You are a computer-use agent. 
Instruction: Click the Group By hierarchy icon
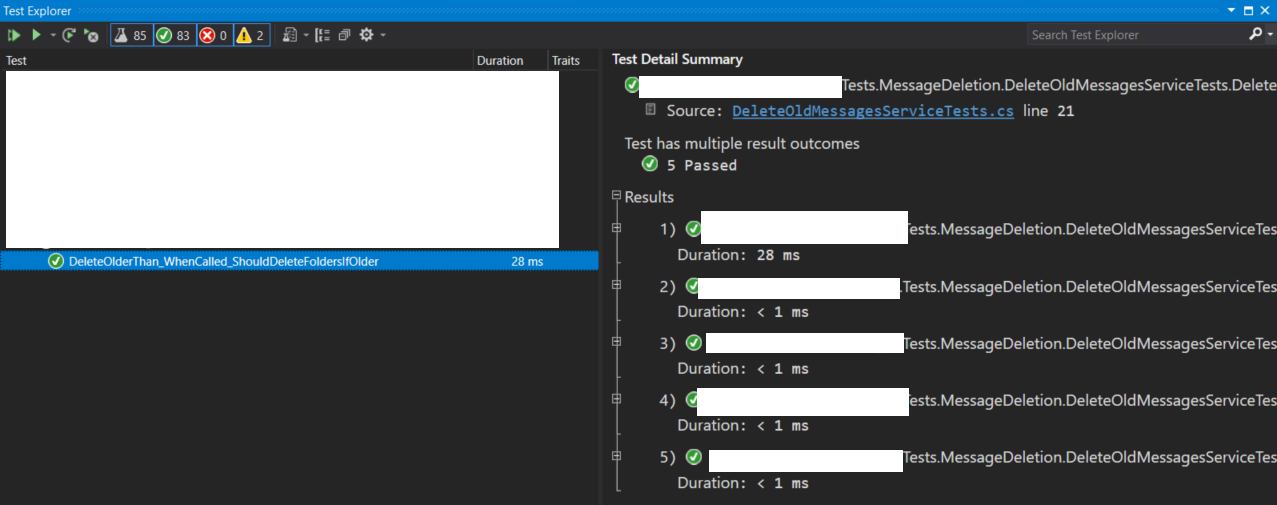(x=322, y=35)
